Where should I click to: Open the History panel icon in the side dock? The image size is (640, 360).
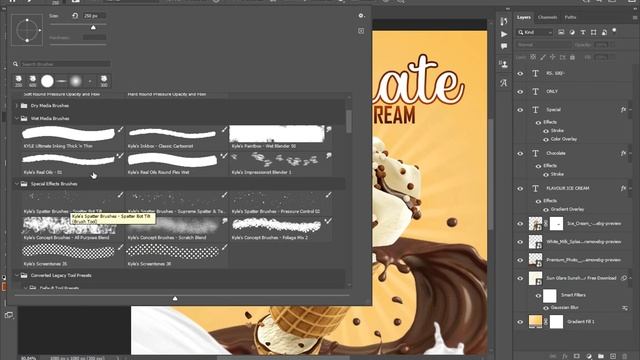(504, 21)
